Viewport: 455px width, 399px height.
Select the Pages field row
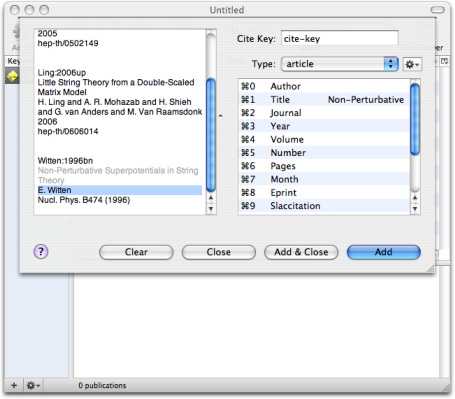pyautogui.click(x=324, y=166)
